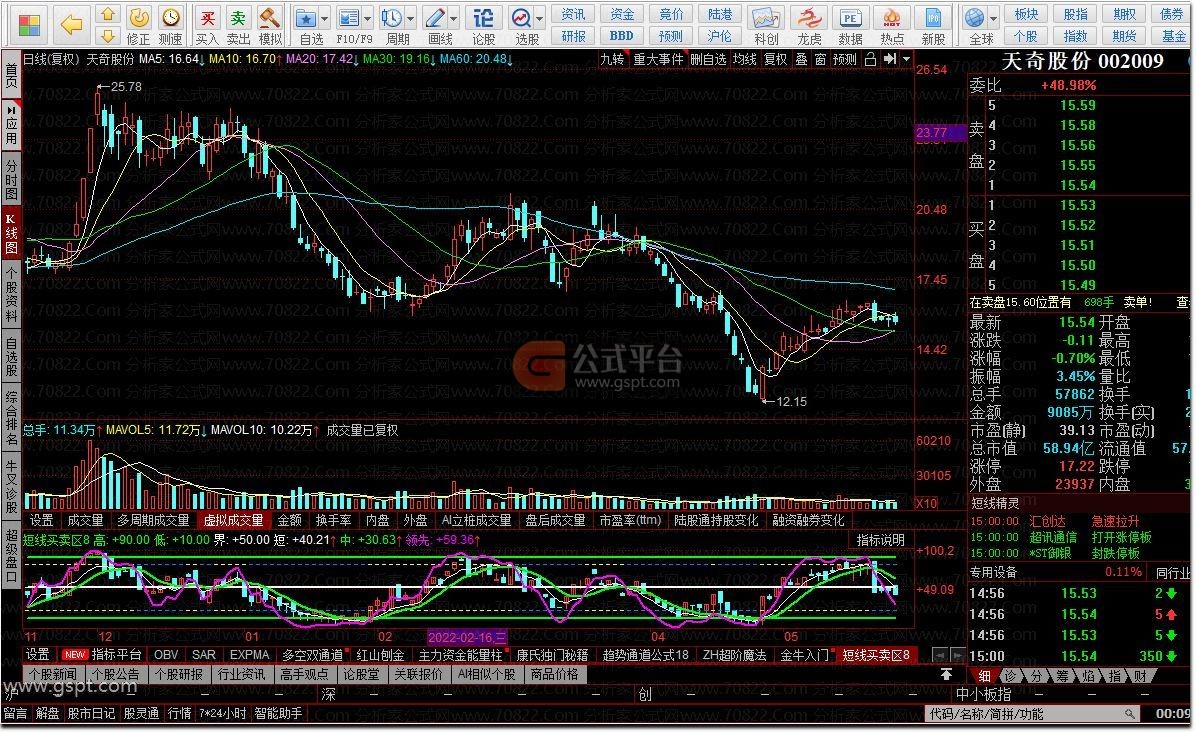
Task: Select the 画线 pencil drawing tool
Action: tap(436, 18)
